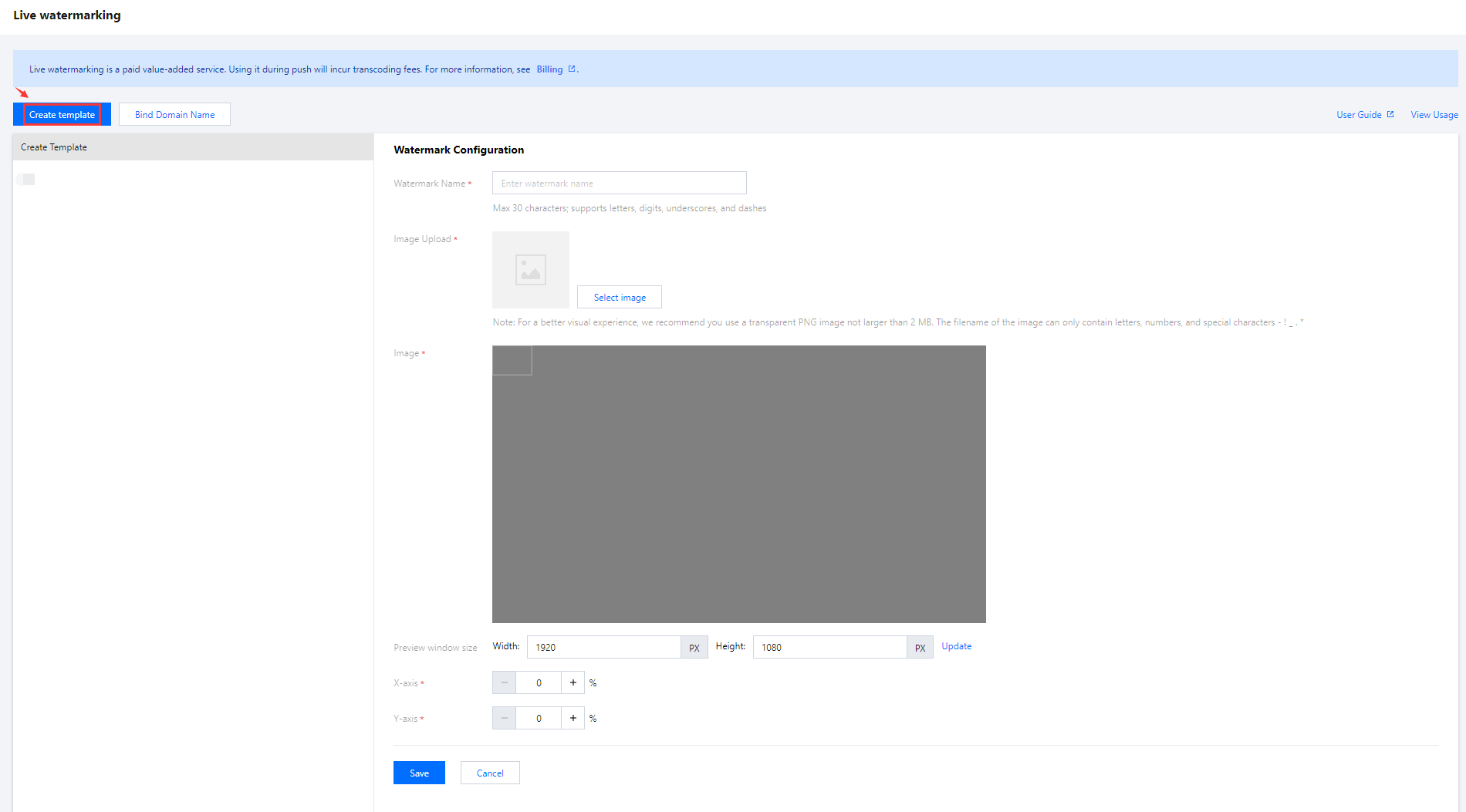Select the Create Template entry in the left list
Image resolution: width=1466 pixels, height=812 pixels.
[x=54, y=147]
